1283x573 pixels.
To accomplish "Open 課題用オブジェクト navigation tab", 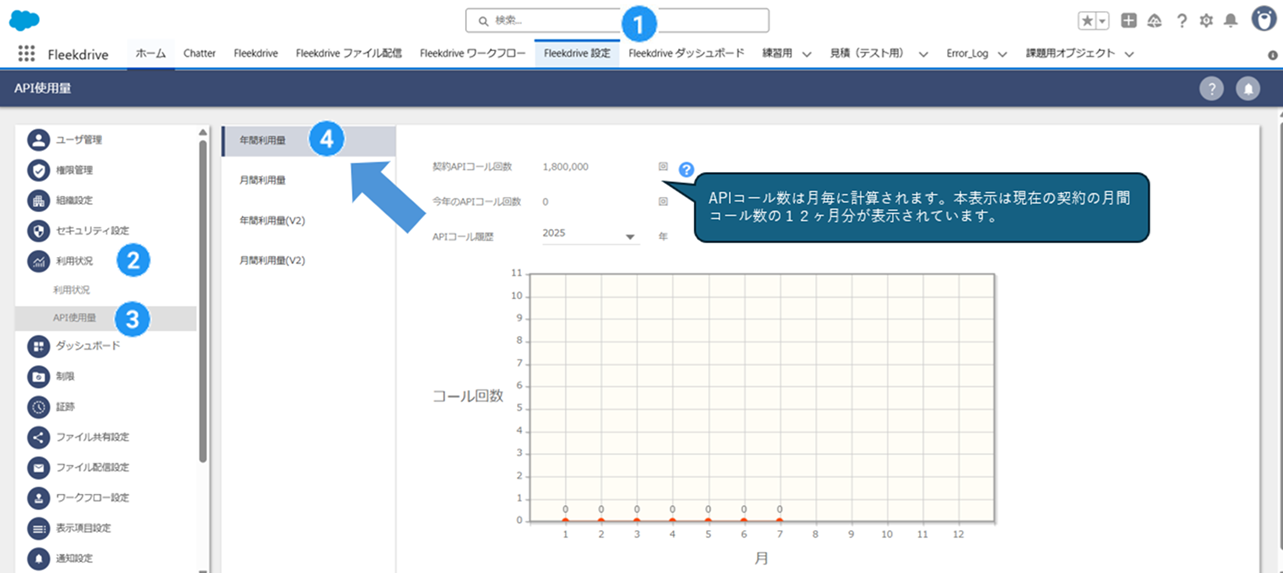I will pyautogui.click(x=1070, y=54).
